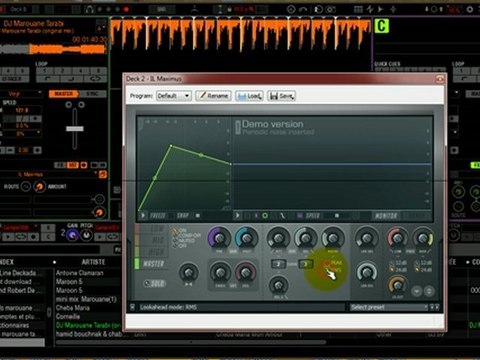Image resolution: width=480 pixels, height=360 pixels.
Task: Set band state to OFF
Action: point(180,245)
